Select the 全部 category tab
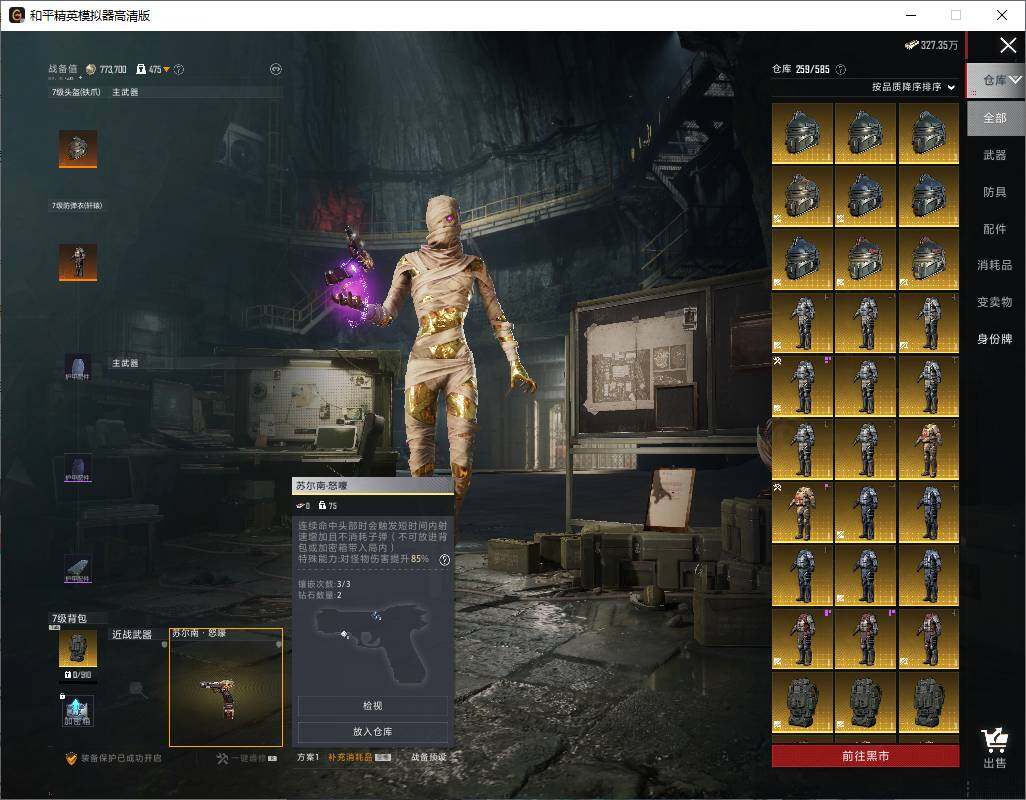Screen dimensions: 1026x800 [x=995, y=118]
